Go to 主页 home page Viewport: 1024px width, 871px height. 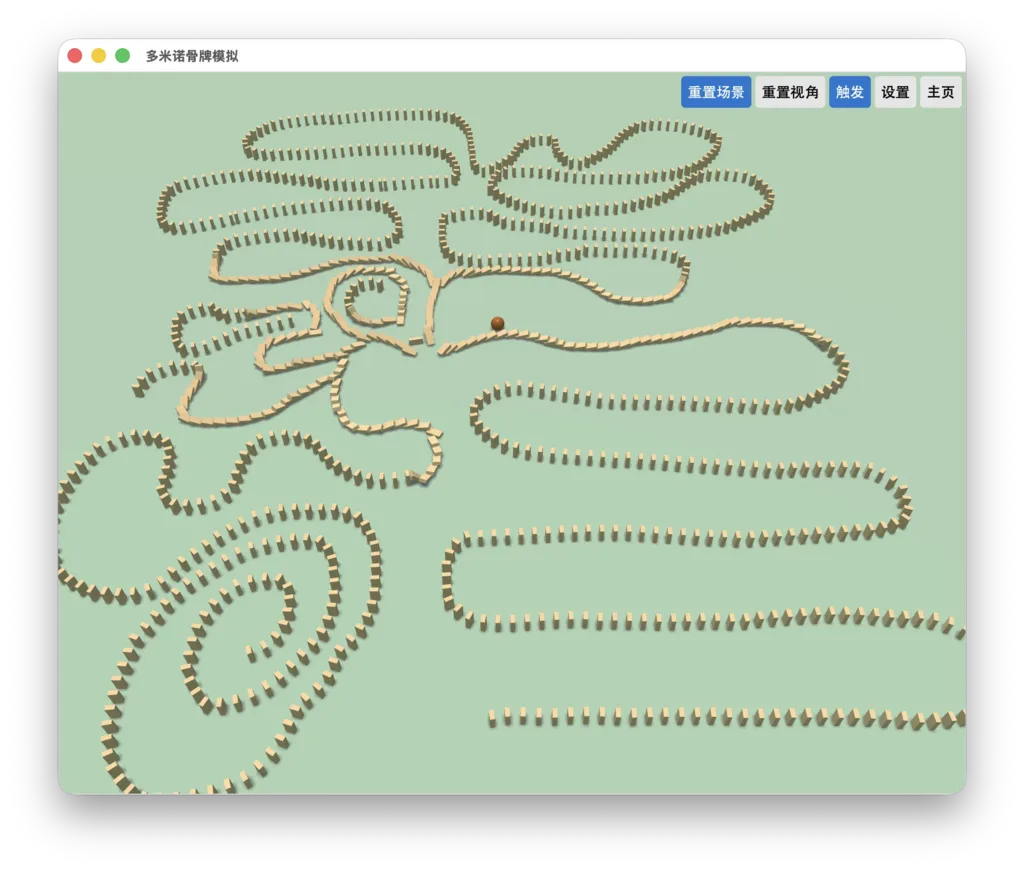click(x=940, y=92)
